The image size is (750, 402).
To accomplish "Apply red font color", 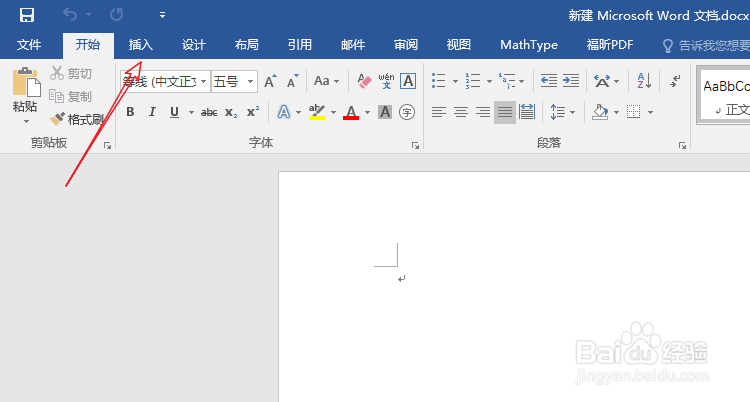I will pos(351,112).
